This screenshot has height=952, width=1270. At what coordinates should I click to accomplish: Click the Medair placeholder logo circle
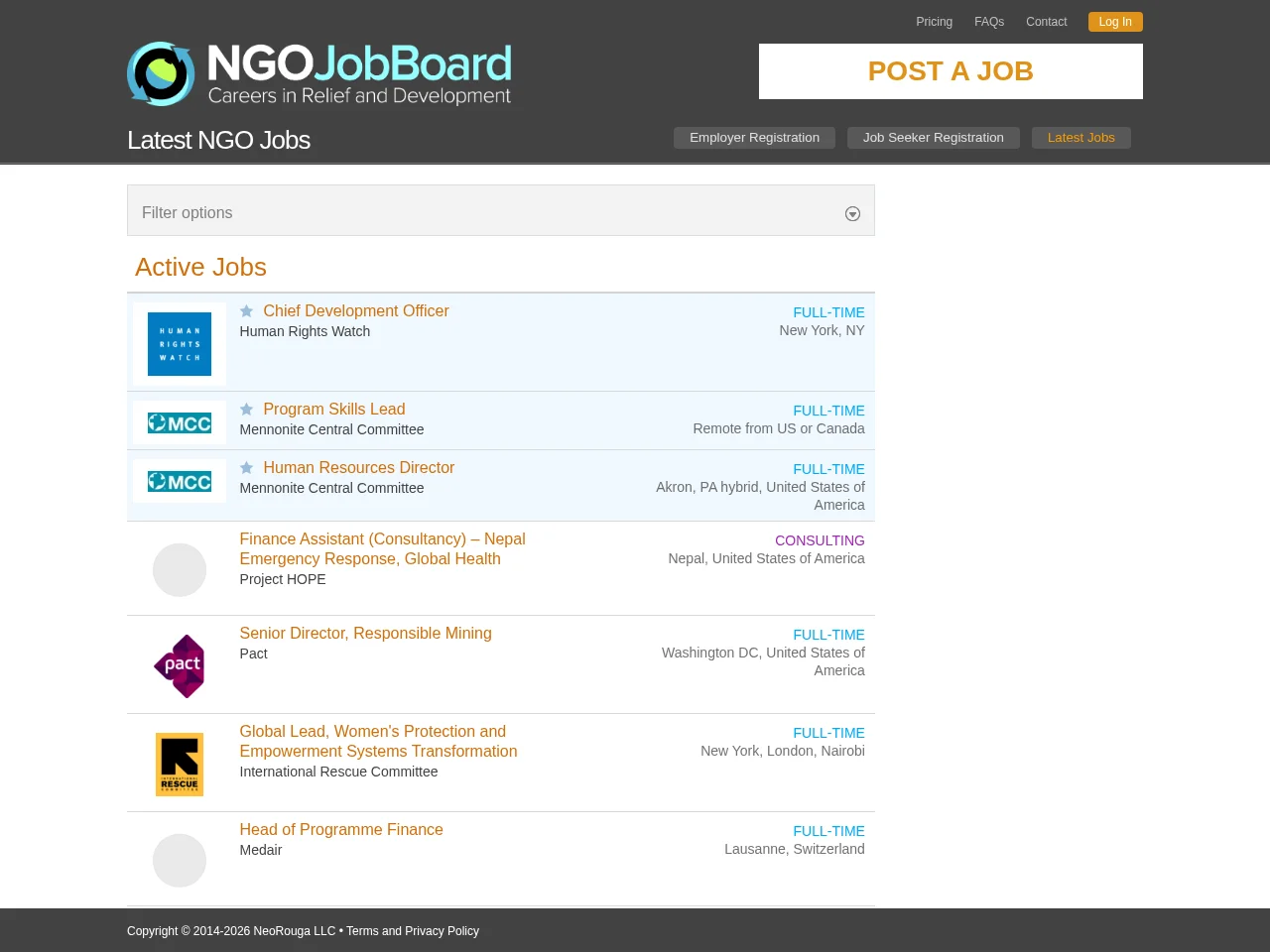tap(180, 861)
